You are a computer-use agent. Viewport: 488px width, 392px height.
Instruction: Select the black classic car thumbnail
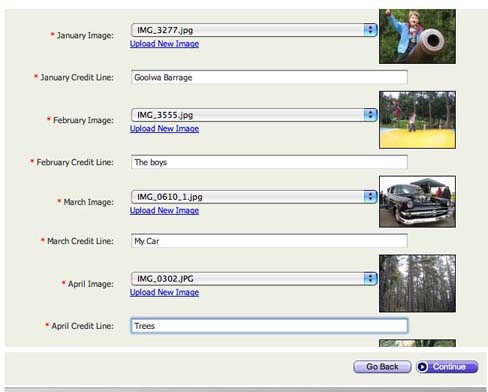[x=417, y=202]
